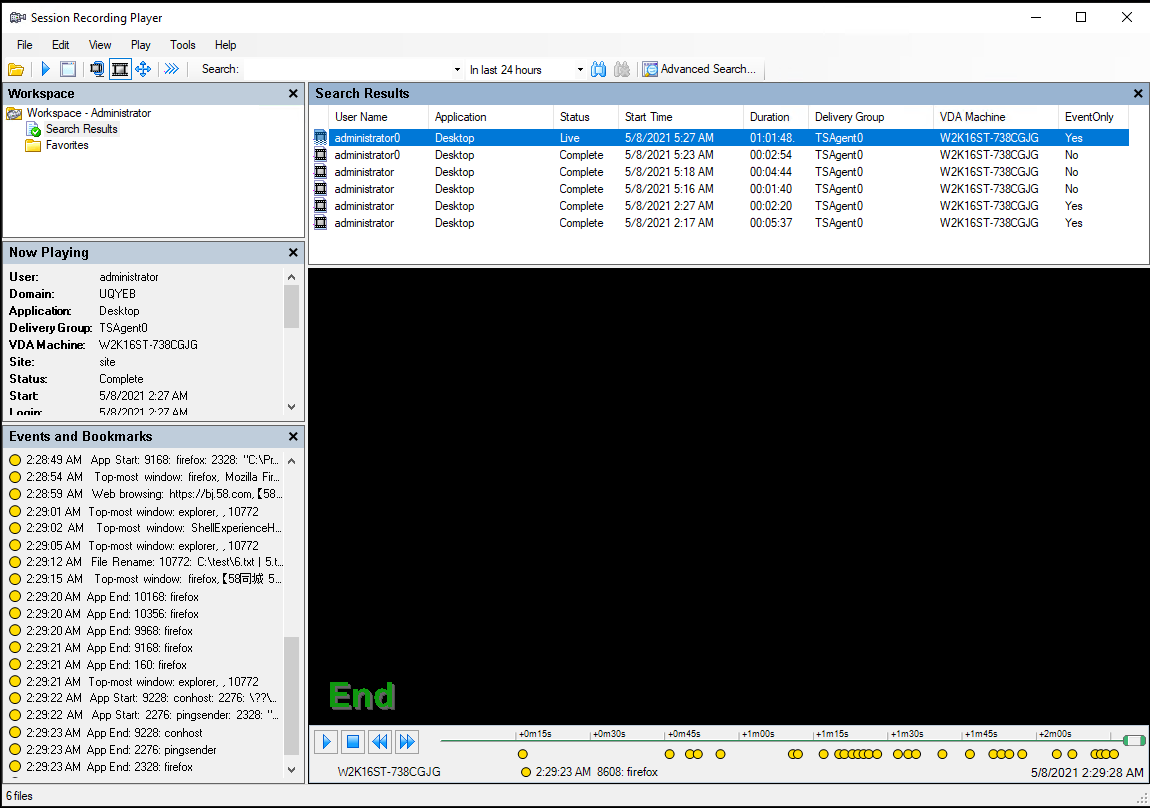The image size is (1150, 808).
Task: Toggle the scale-to-fit filmstrip toolbar button
Action: click(x=120, y=69)
